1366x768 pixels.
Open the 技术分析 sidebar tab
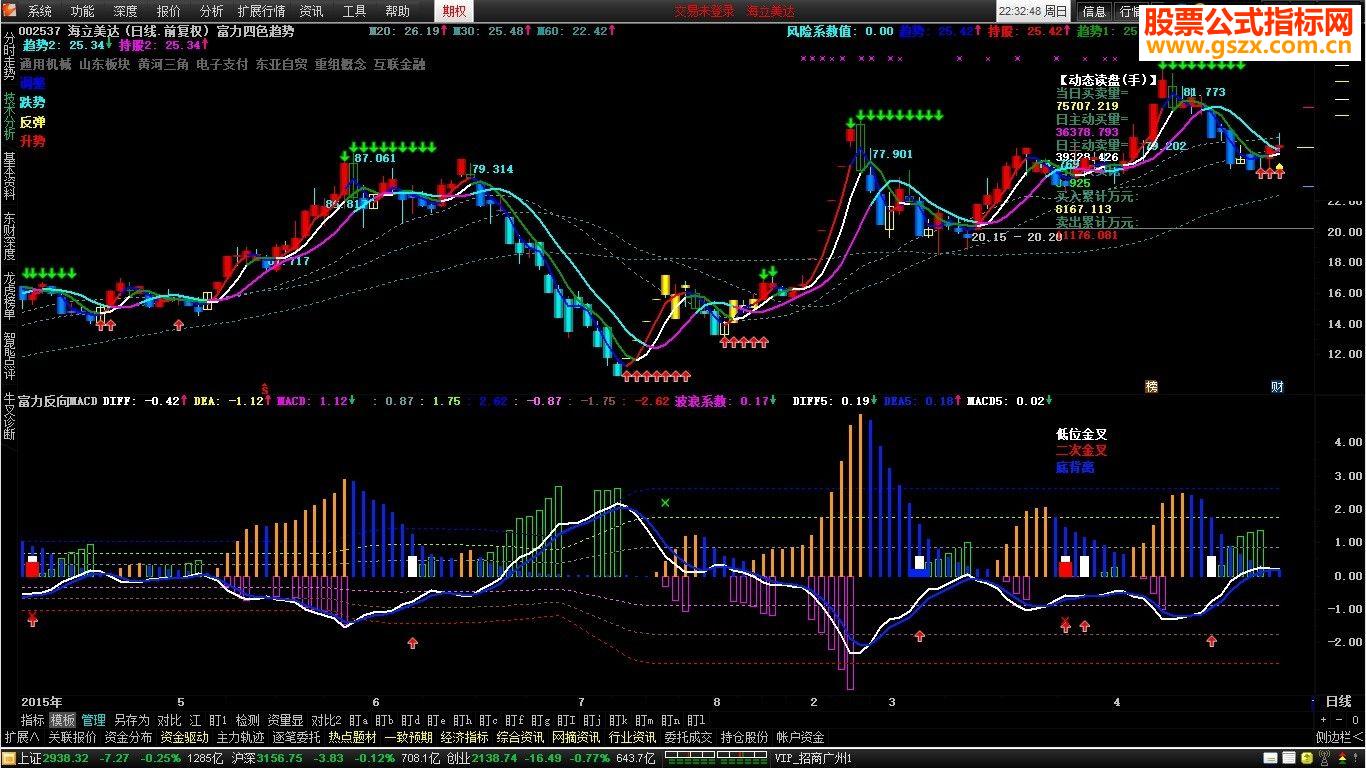point(9,116)
